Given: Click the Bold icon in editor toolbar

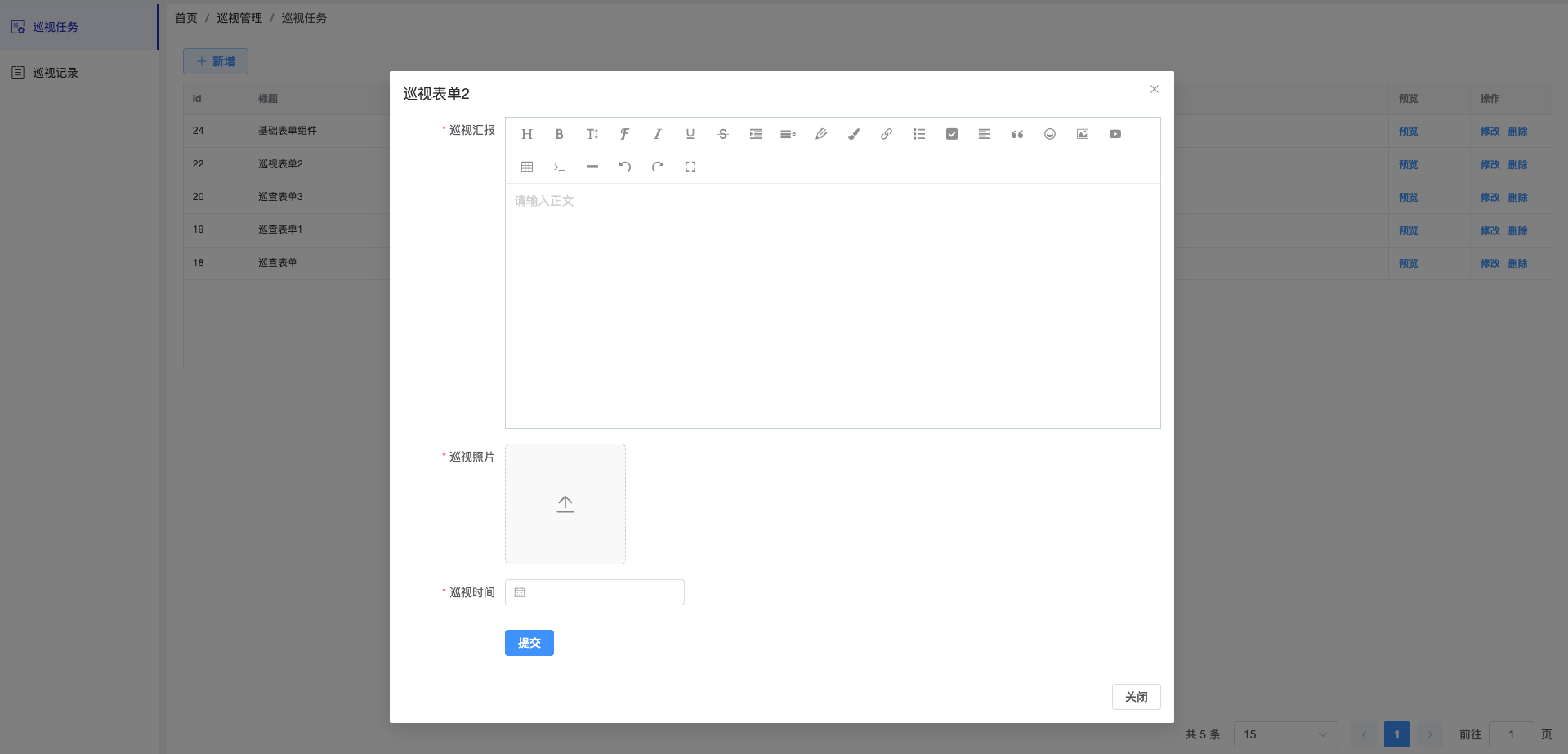Looking at the screenshot, I should pos(559,134).
